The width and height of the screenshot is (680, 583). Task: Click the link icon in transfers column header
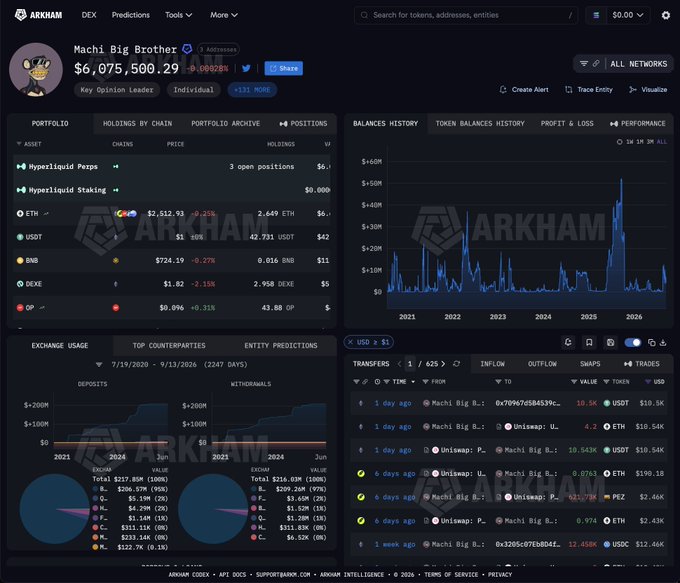coord(365,382)
